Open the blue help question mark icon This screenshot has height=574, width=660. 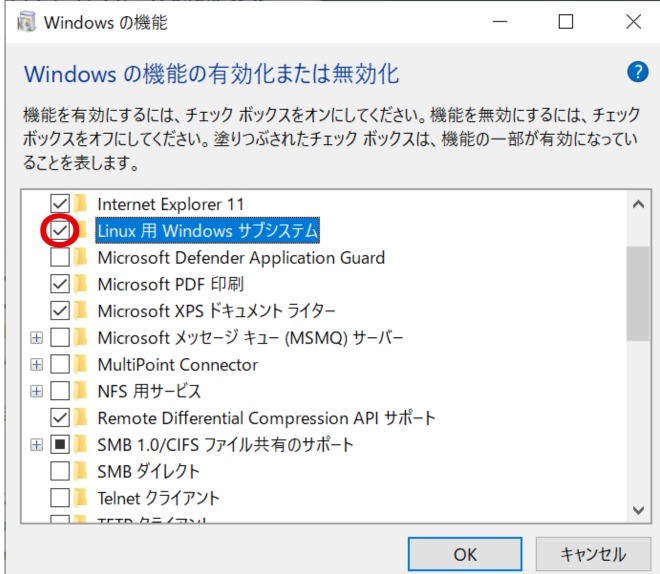pos(638,72)
